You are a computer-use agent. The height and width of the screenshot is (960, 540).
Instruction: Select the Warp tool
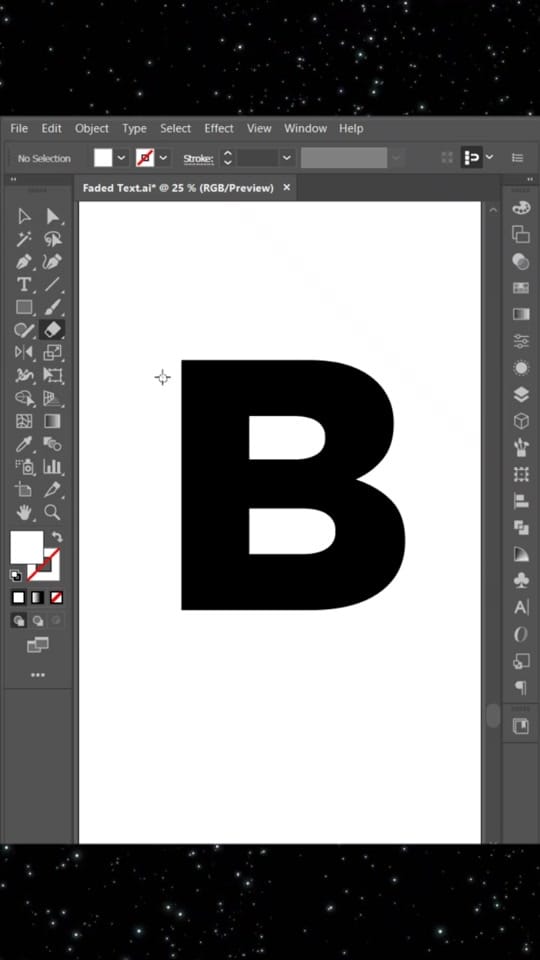24,375
